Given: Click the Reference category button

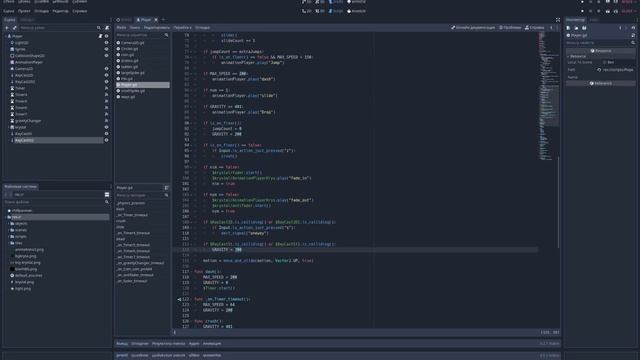Looking at the screenshot, I should (601, 83).
